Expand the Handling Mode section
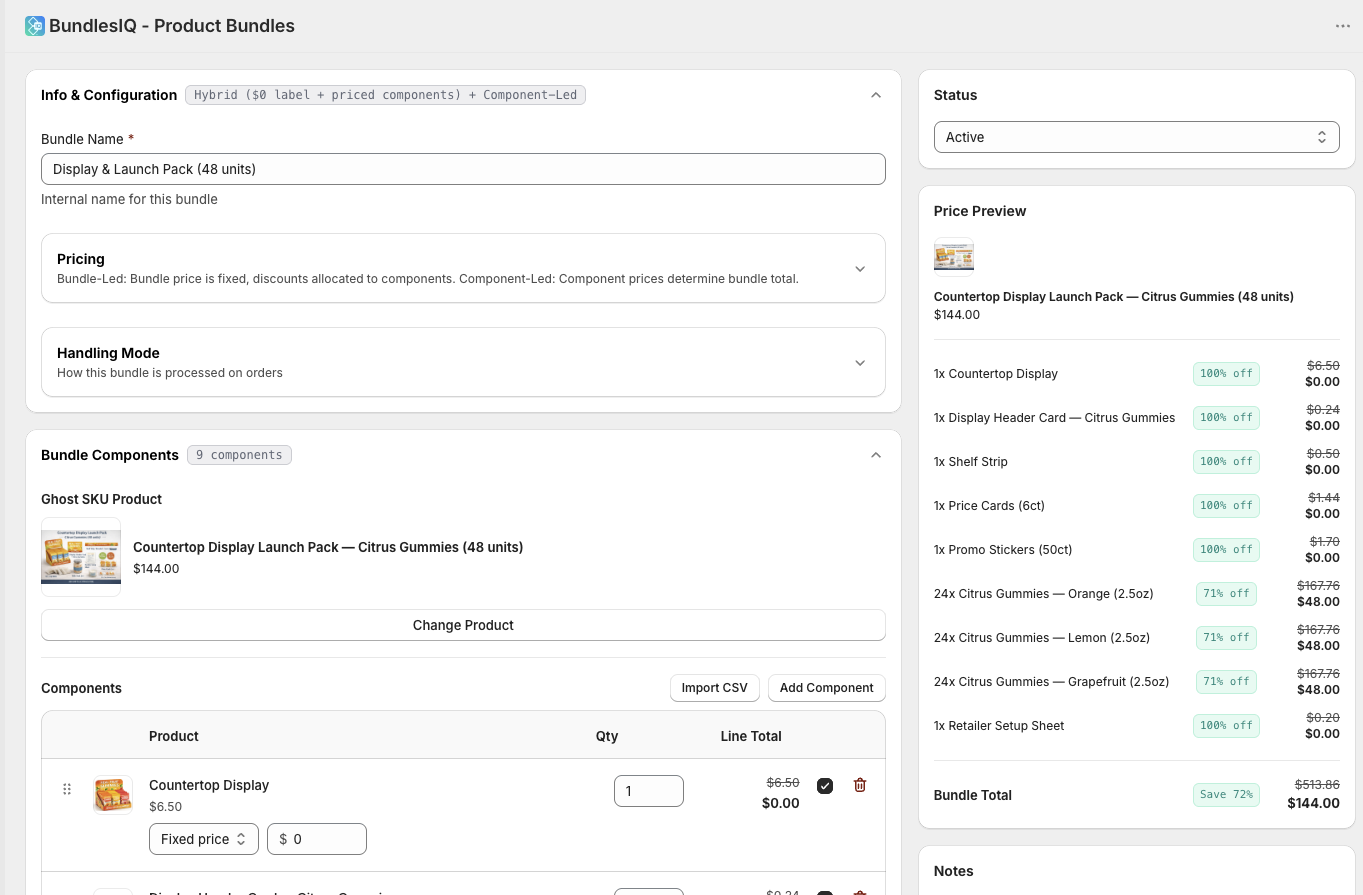Image resolution: width=1363 pixels, height=895 pixels. [x=860, y=363]
